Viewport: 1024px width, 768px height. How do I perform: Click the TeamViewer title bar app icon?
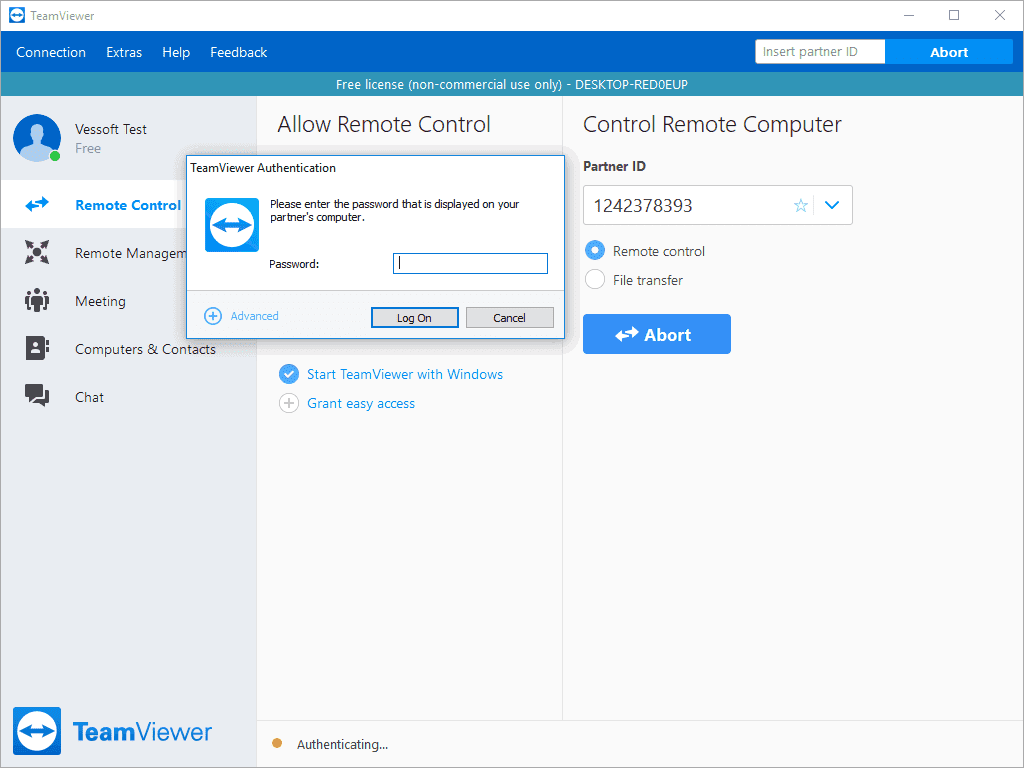tap(17, 15)
